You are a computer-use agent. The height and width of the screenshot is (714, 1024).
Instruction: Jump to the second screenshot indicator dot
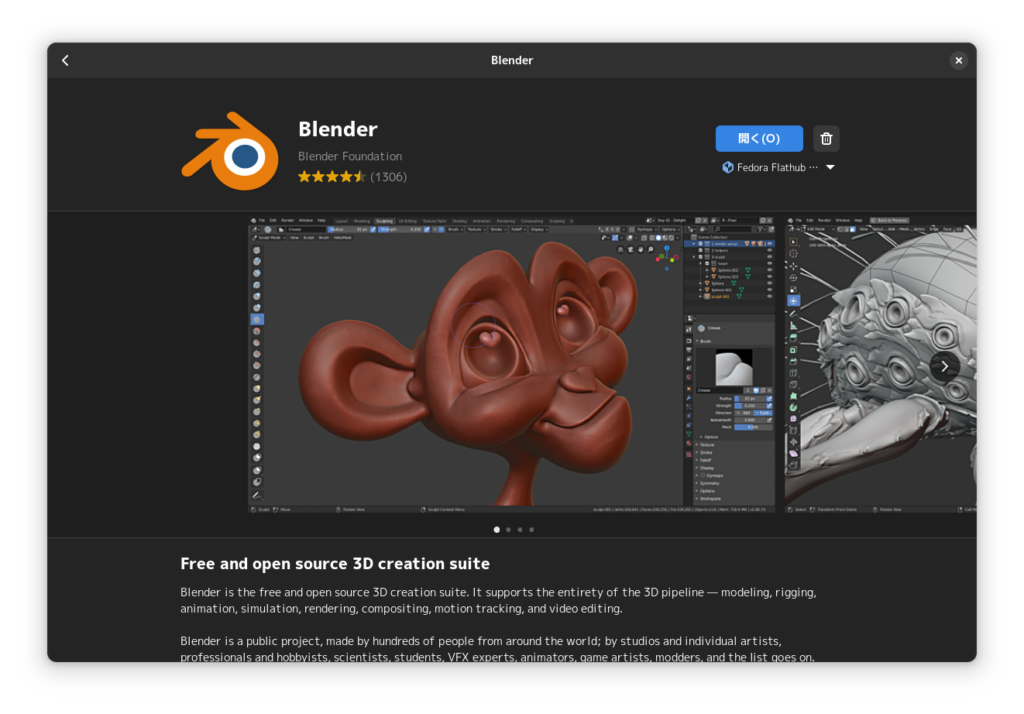coord(509,530)
